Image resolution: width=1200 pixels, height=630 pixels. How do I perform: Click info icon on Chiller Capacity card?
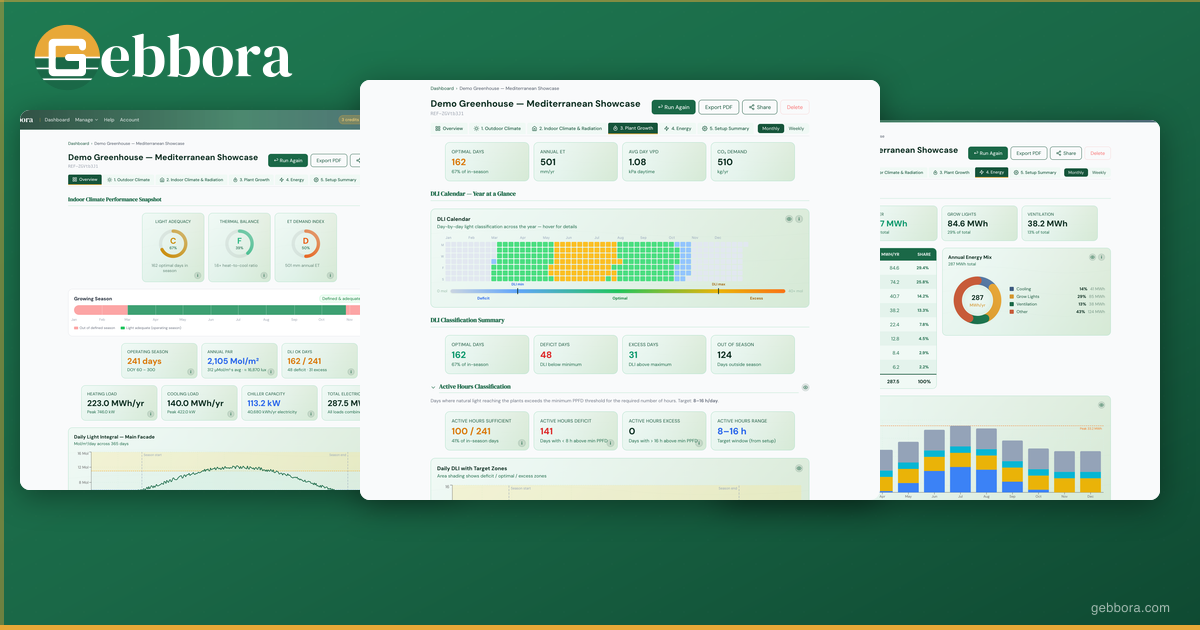pos(309,412)
